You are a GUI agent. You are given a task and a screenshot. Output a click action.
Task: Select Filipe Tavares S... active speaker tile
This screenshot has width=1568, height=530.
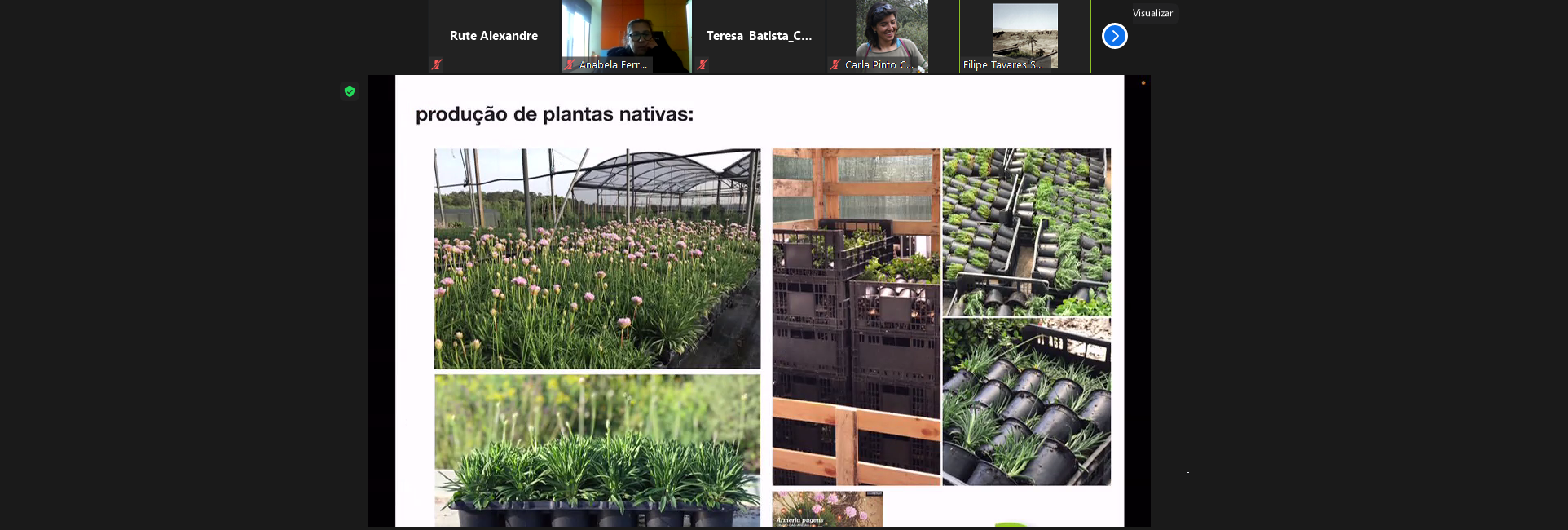pyautogui.click(x=1024, y=36)
